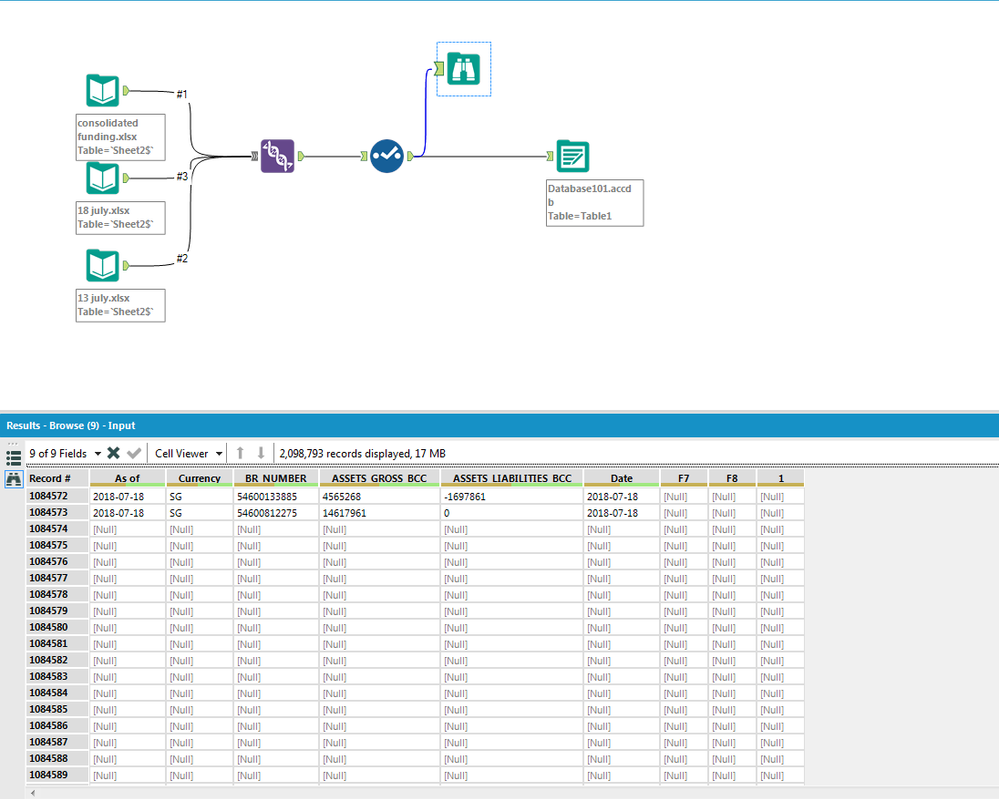
Task: Click the F8 column header
Action: point(732,479)
